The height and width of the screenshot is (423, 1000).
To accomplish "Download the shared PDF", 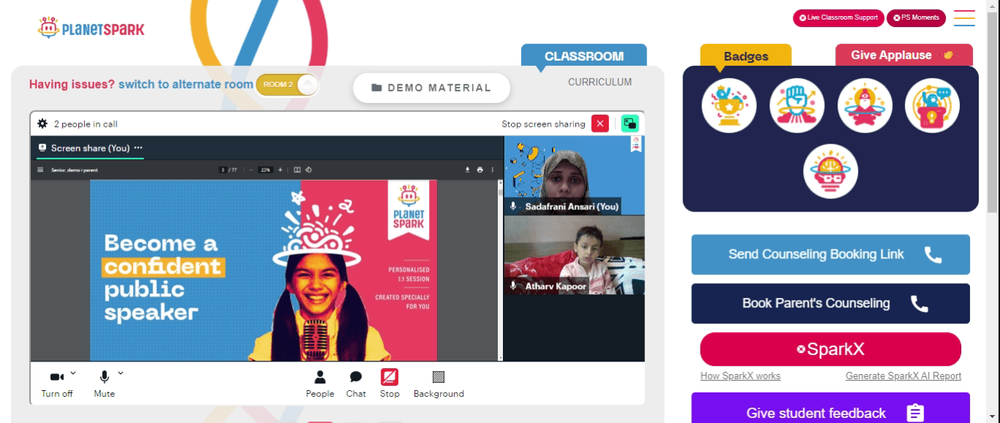I will [467, 170].
